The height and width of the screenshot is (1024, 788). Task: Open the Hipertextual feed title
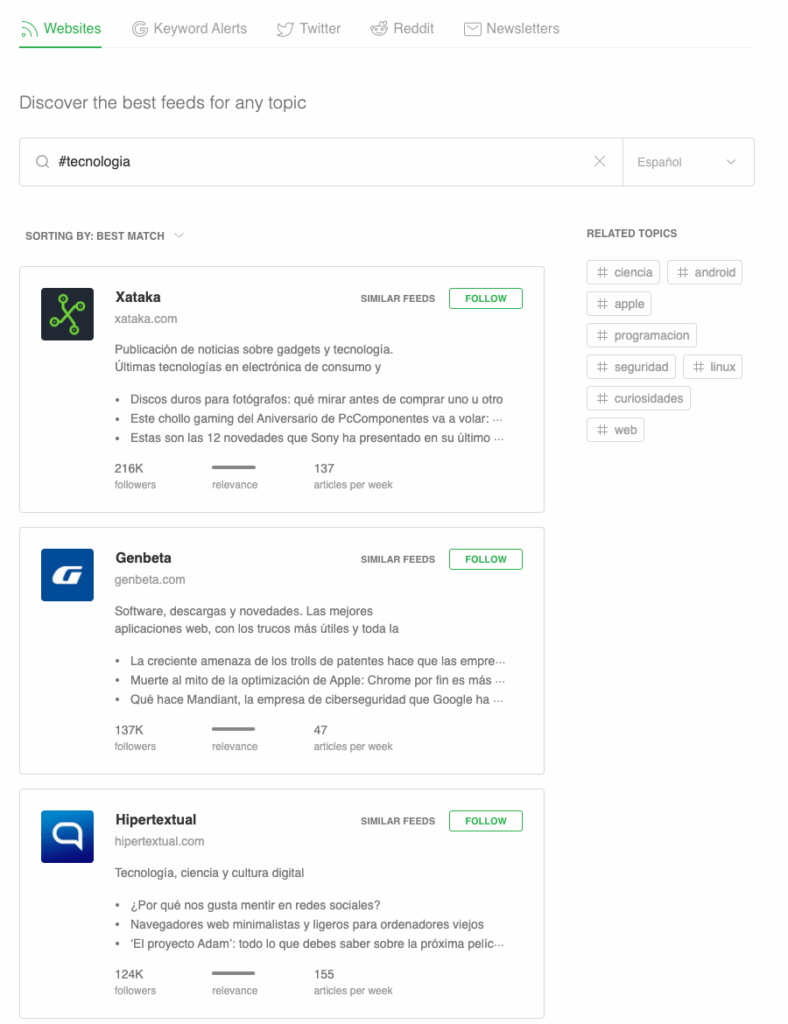coord(155,820)
